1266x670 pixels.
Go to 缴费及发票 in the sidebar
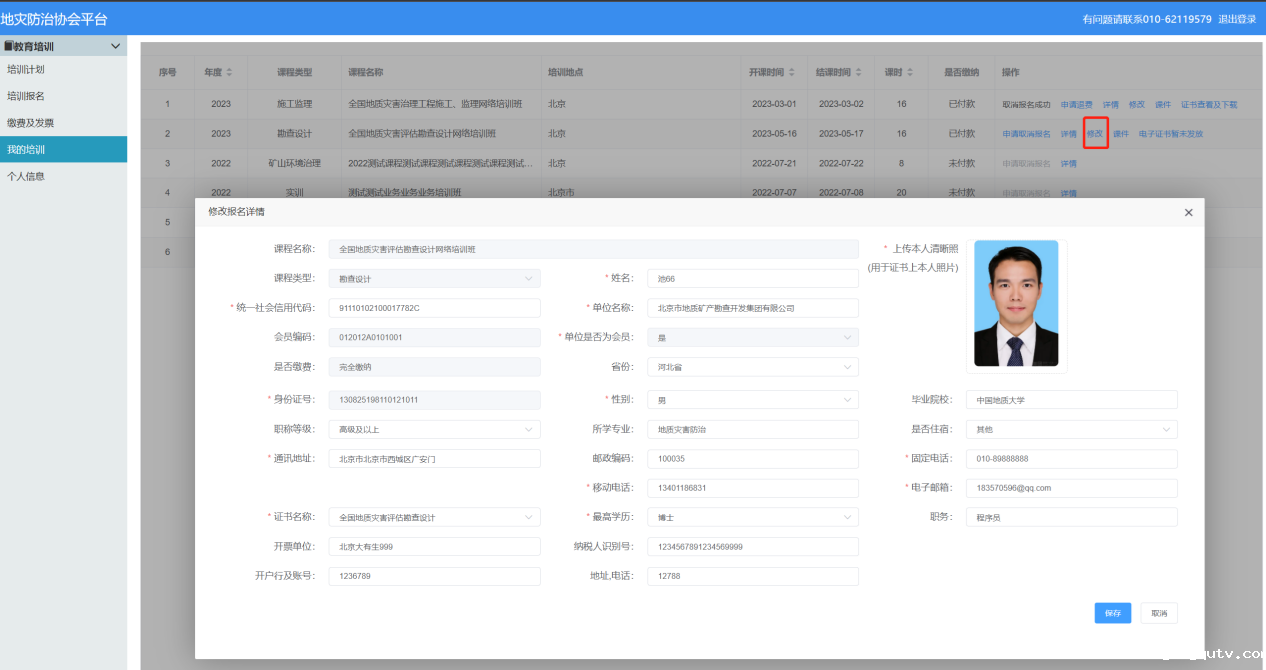31,123
